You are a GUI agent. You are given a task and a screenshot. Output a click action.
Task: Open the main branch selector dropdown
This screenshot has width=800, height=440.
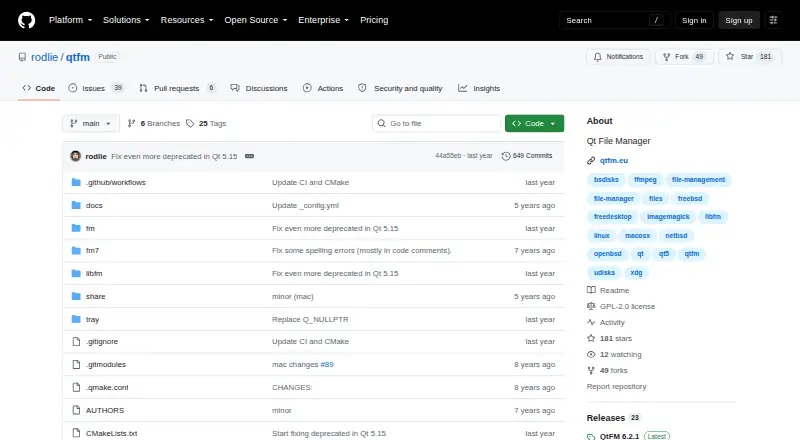tap(91, 124)
